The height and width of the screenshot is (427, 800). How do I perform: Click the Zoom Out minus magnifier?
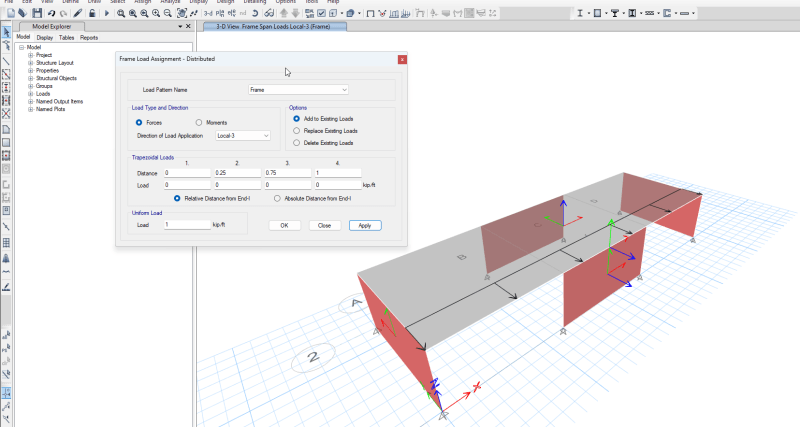tap(167, 13)
